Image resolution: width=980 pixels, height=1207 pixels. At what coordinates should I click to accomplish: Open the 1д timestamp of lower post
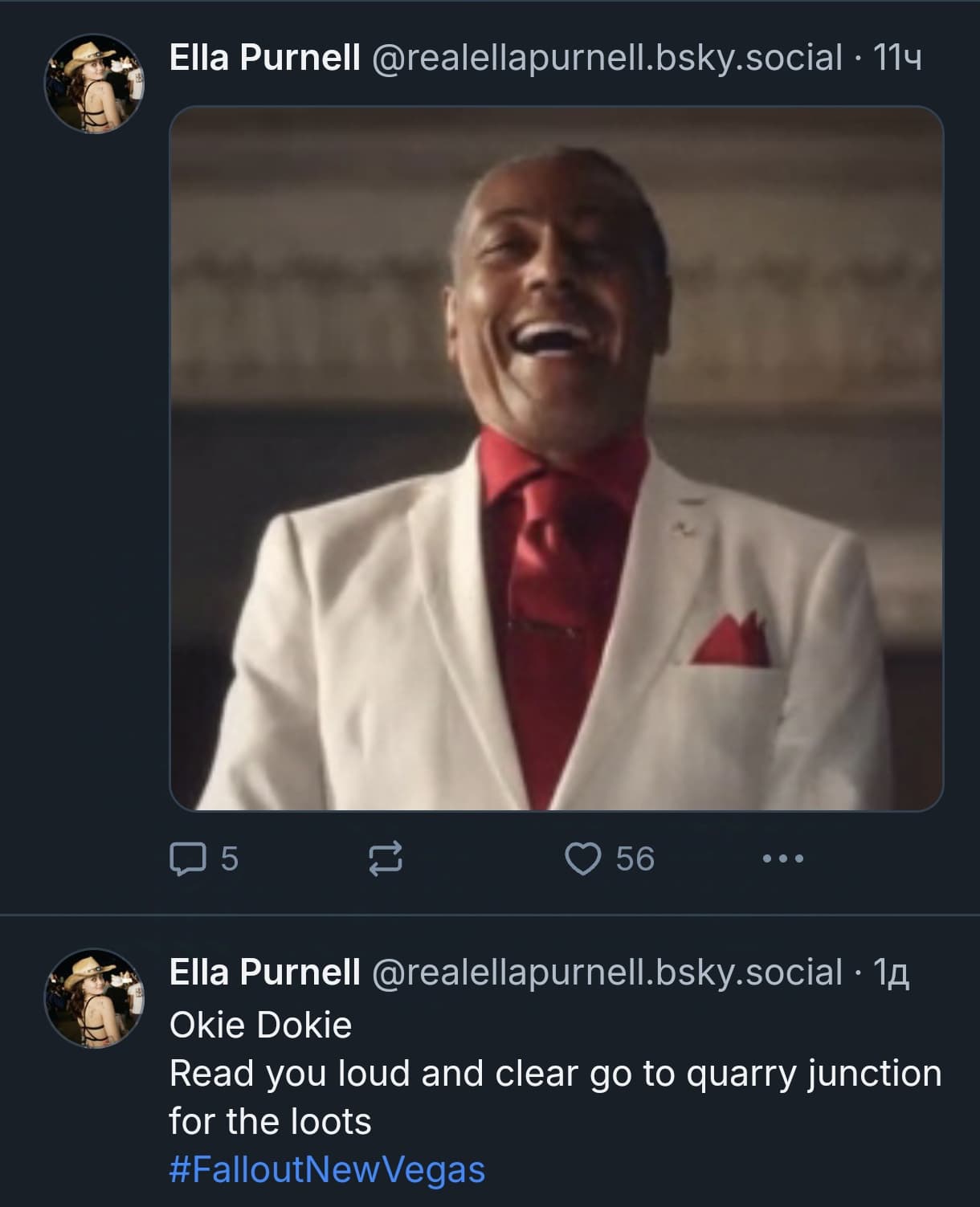point(891,973)
